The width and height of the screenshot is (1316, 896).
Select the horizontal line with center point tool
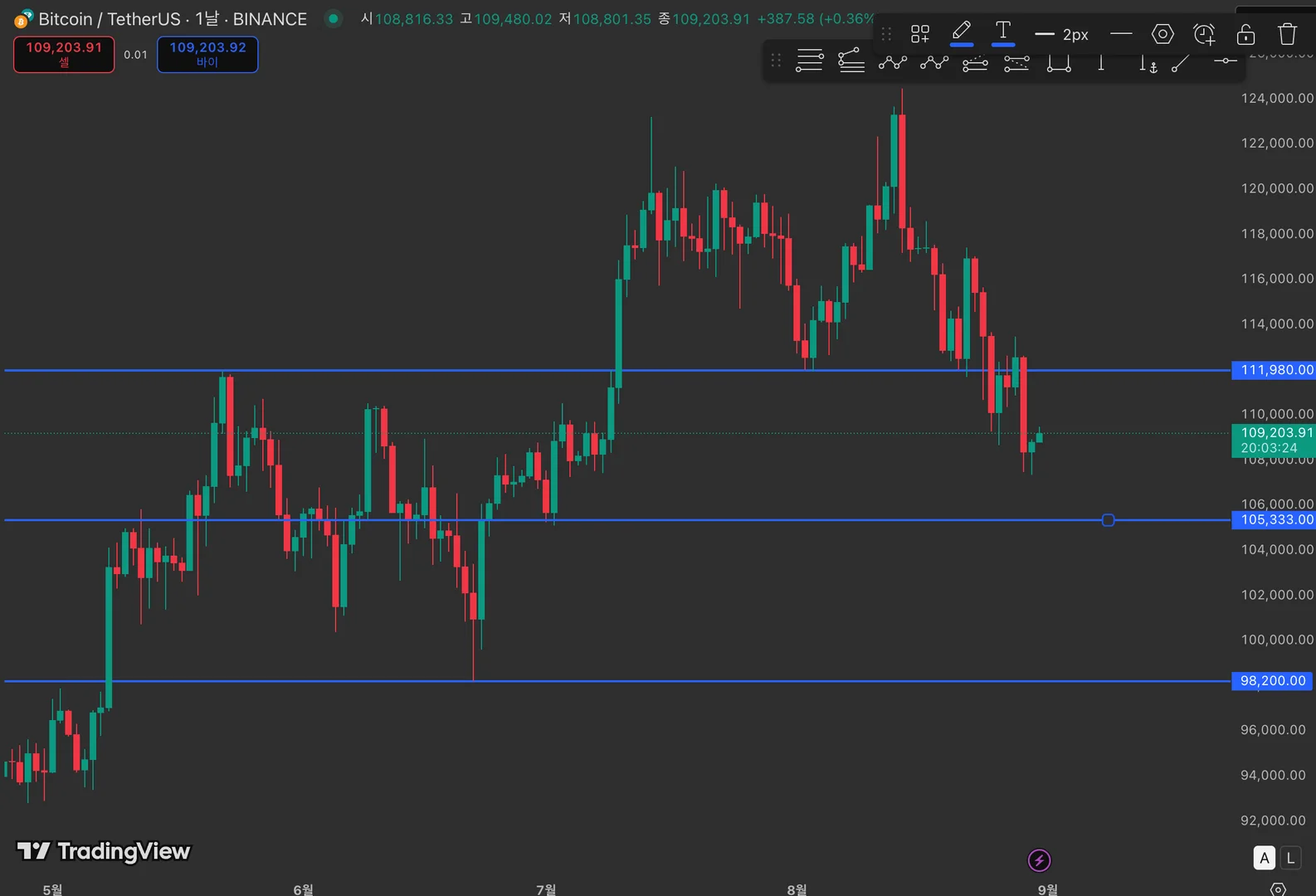pos(1225,61)
